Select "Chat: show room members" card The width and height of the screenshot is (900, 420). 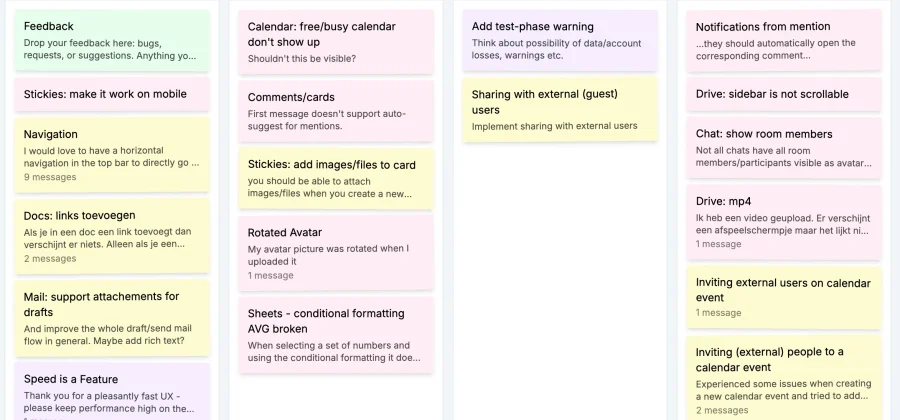[783, 148]
